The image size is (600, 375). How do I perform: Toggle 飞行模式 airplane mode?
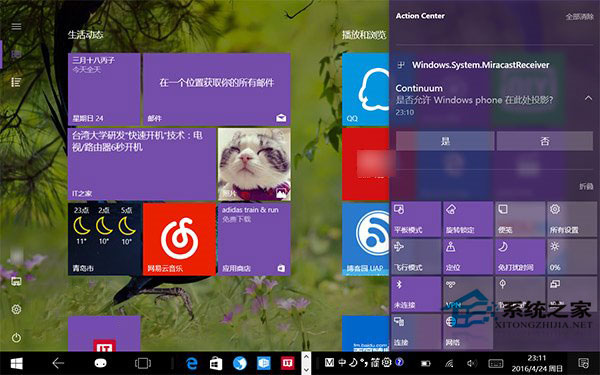click(416, 257)
